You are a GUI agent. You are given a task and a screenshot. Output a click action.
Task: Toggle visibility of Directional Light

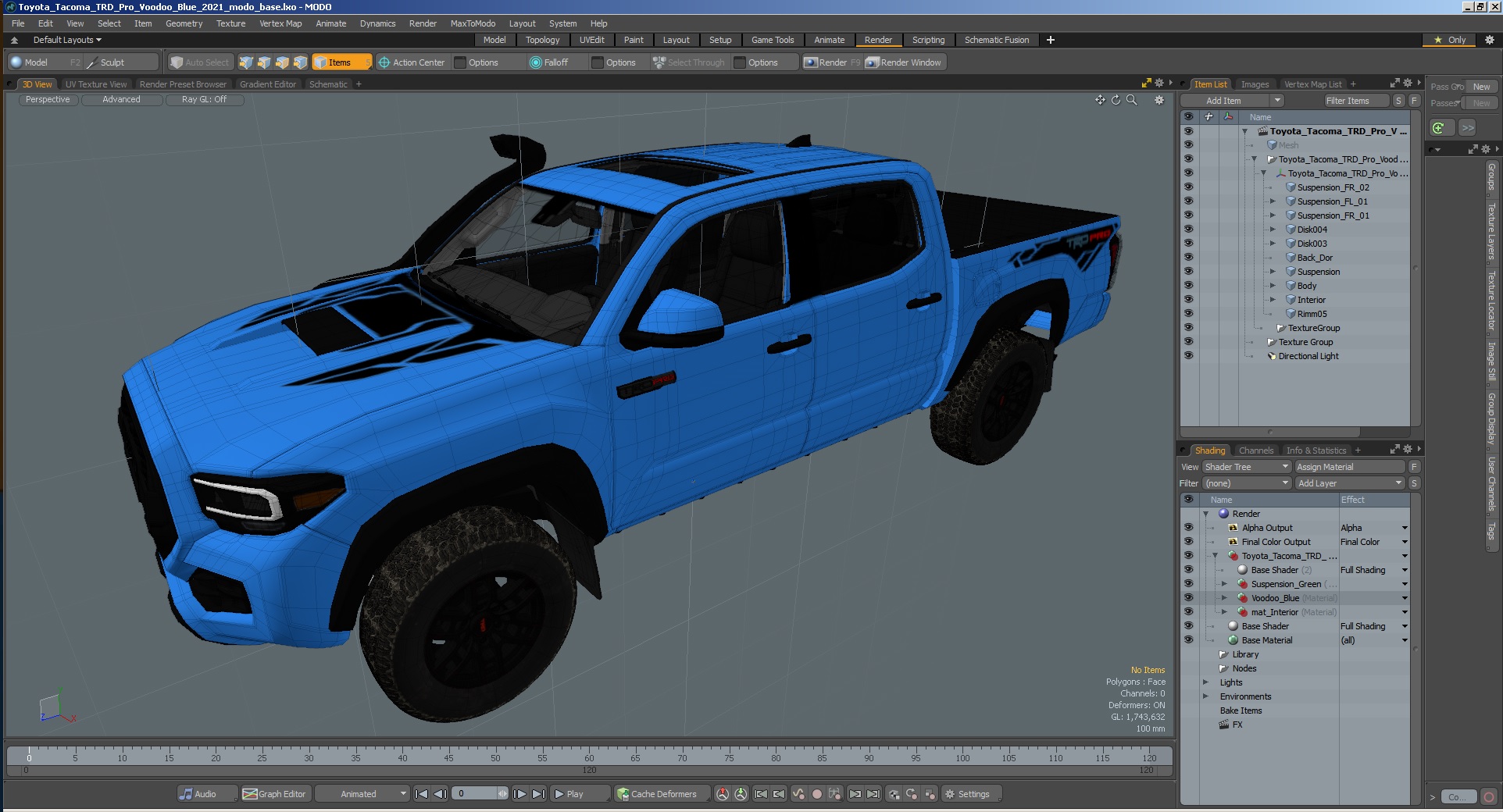point(1188,356)
